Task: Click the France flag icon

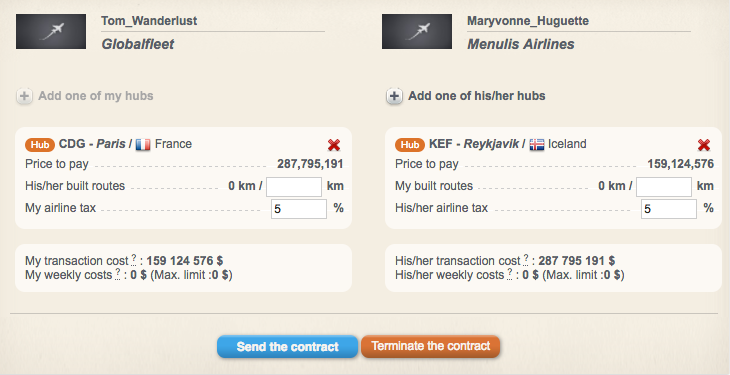Action: pyautogui.click(x=143, y=144)
